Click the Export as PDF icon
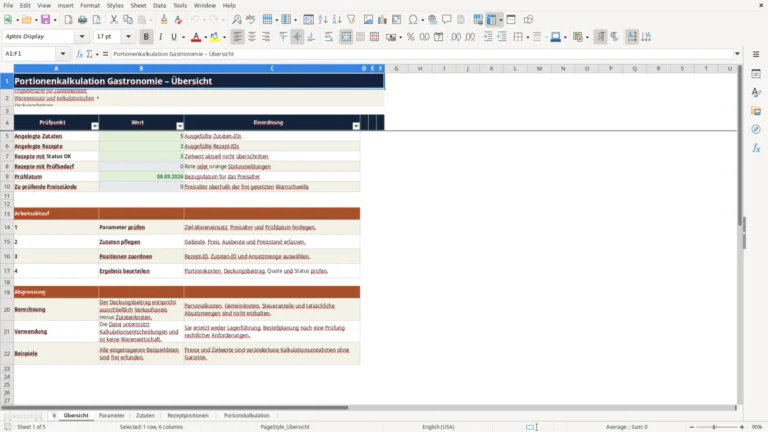Screen dimensions: 768x432 coord(68,20)
